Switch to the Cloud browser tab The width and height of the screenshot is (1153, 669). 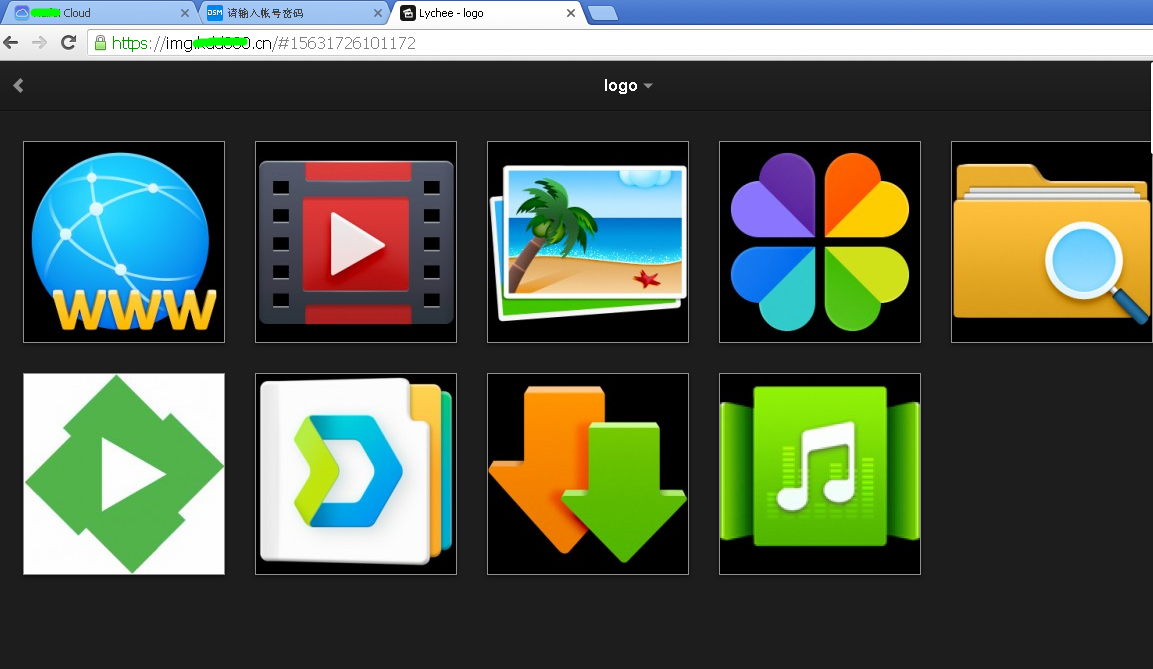tap(101, 12)
